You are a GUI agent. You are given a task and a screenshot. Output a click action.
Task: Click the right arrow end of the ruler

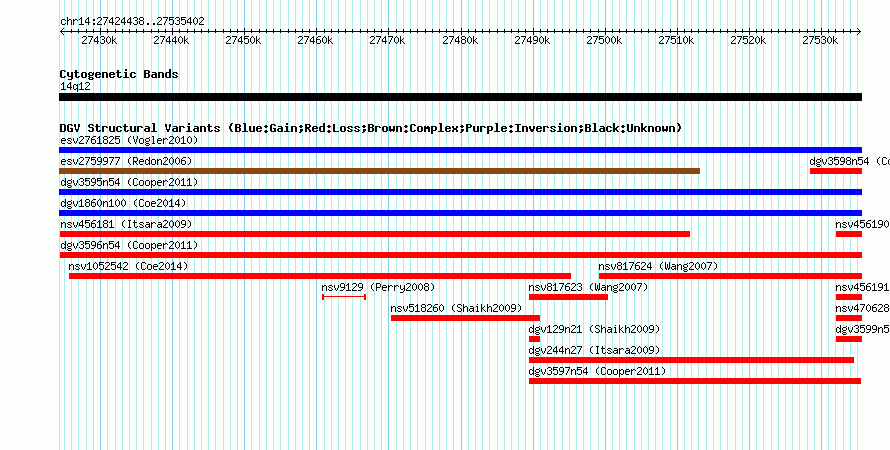click(x=859, y=32)
